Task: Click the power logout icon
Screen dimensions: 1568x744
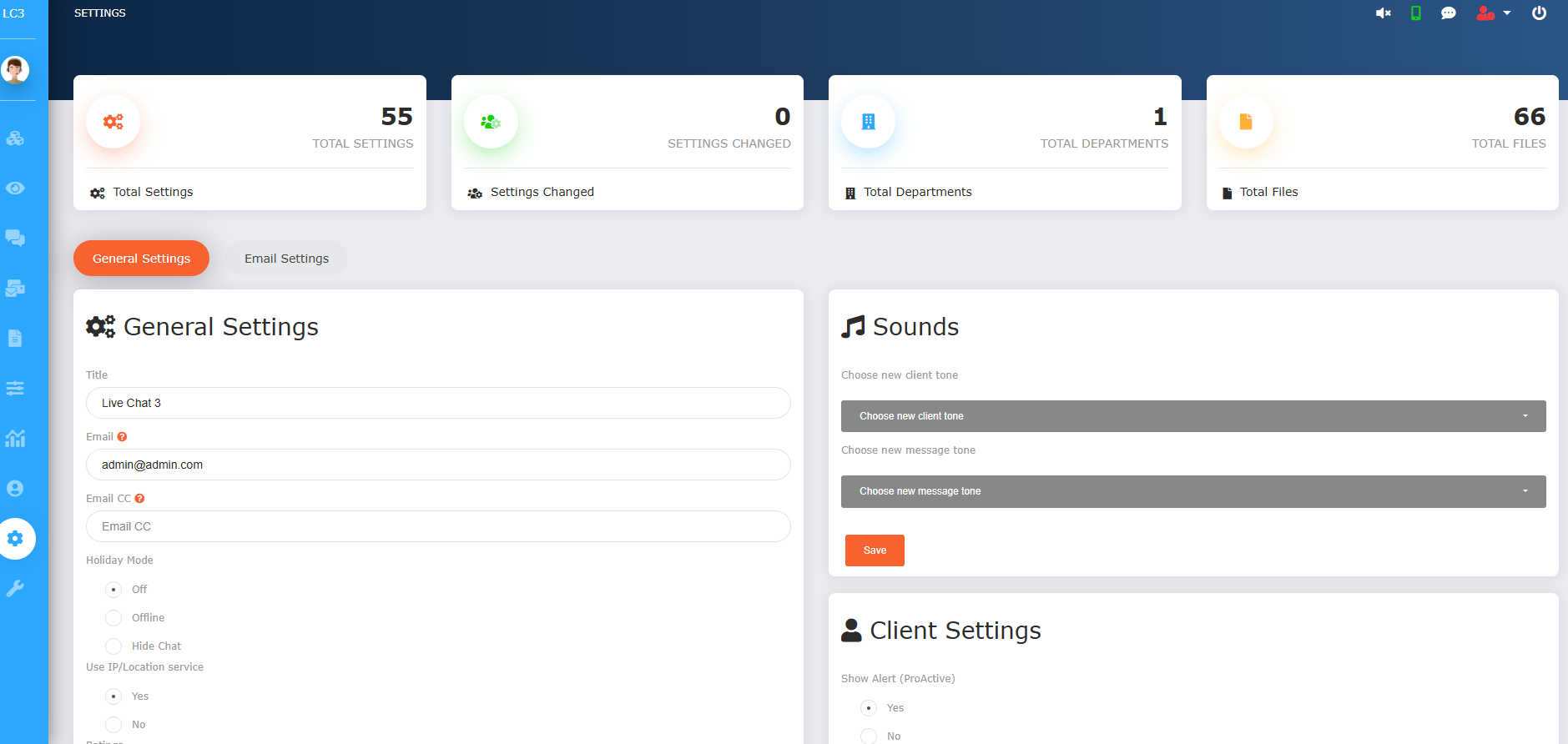Action: [1539, 13]
